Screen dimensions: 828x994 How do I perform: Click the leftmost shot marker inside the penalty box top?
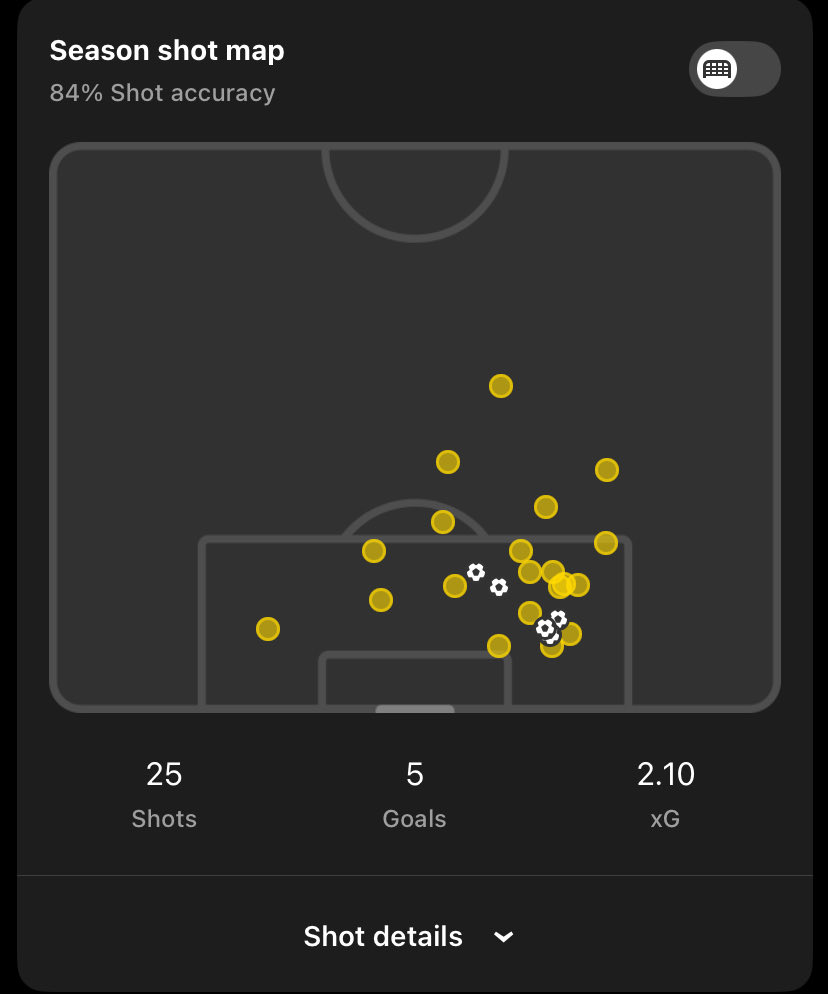click(x=374, y=551)
